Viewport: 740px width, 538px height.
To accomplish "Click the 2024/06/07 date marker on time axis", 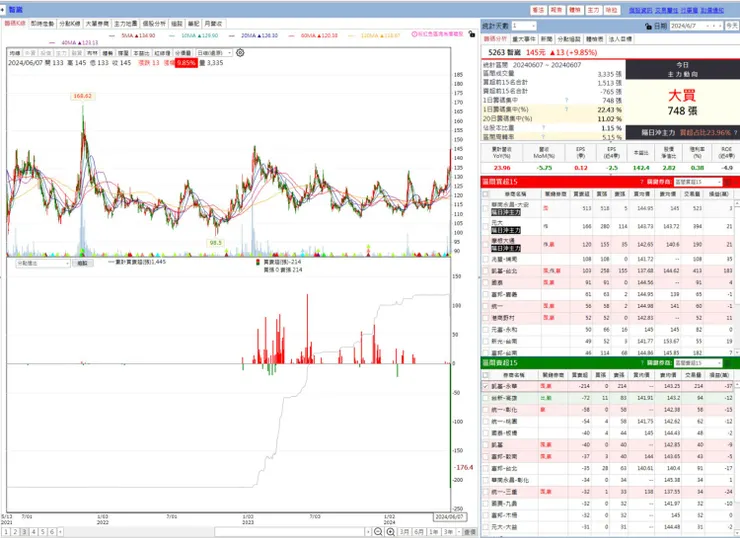I will pyautogui.click(x=449, y=517).
